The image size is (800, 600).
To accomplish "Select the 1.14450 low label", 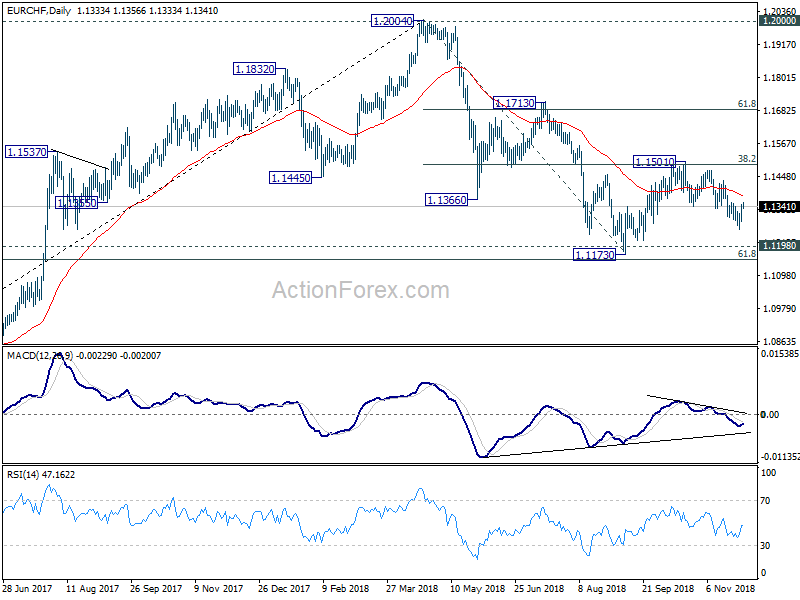I will (290, 178).
